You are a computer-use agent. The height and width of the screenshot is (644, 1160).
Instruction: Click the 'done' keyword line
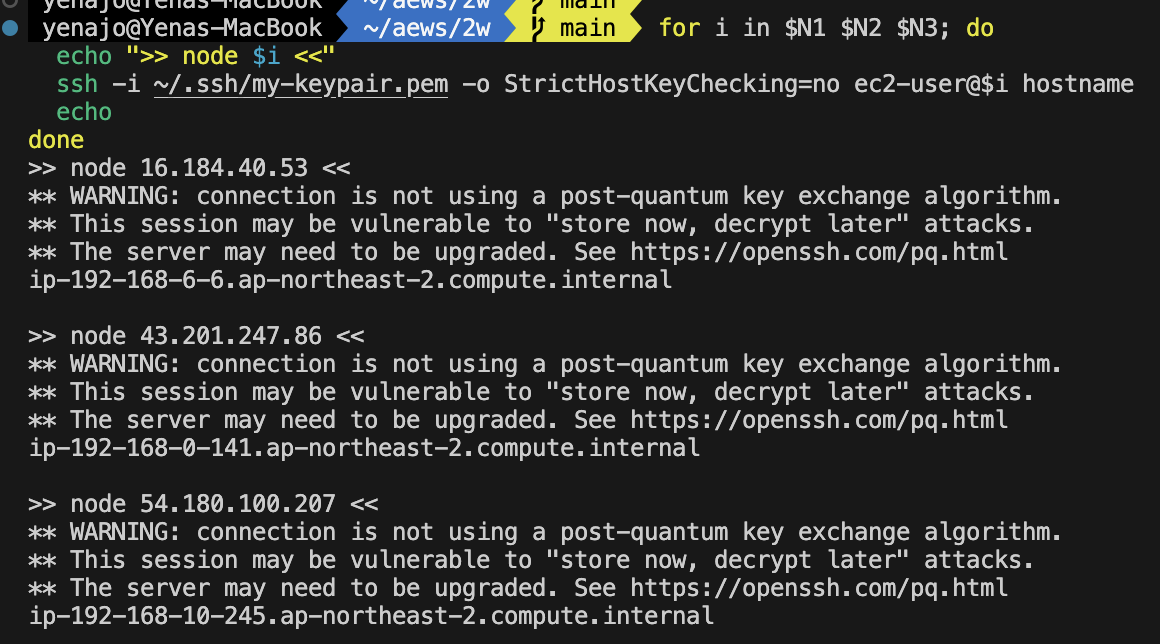pyautogui.click(x=56, y=140)
